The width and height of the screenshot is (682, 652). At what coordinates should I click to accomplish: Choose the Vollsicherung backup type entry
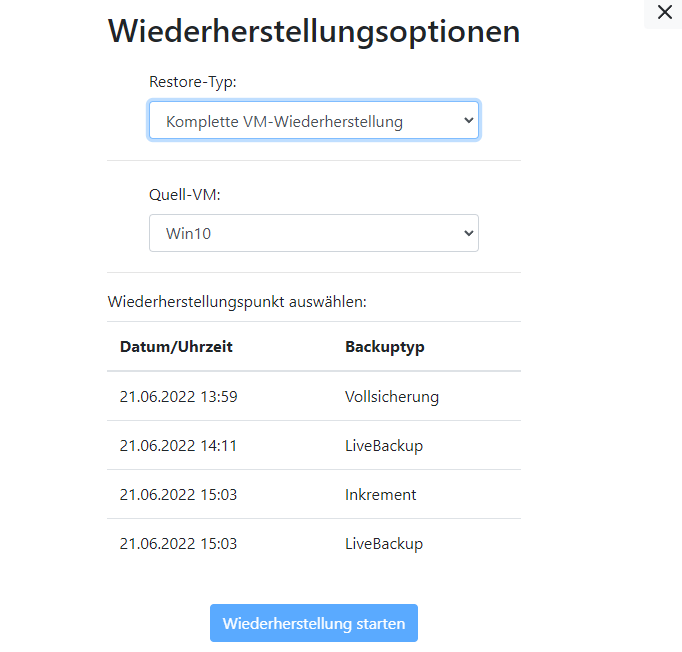392,397
